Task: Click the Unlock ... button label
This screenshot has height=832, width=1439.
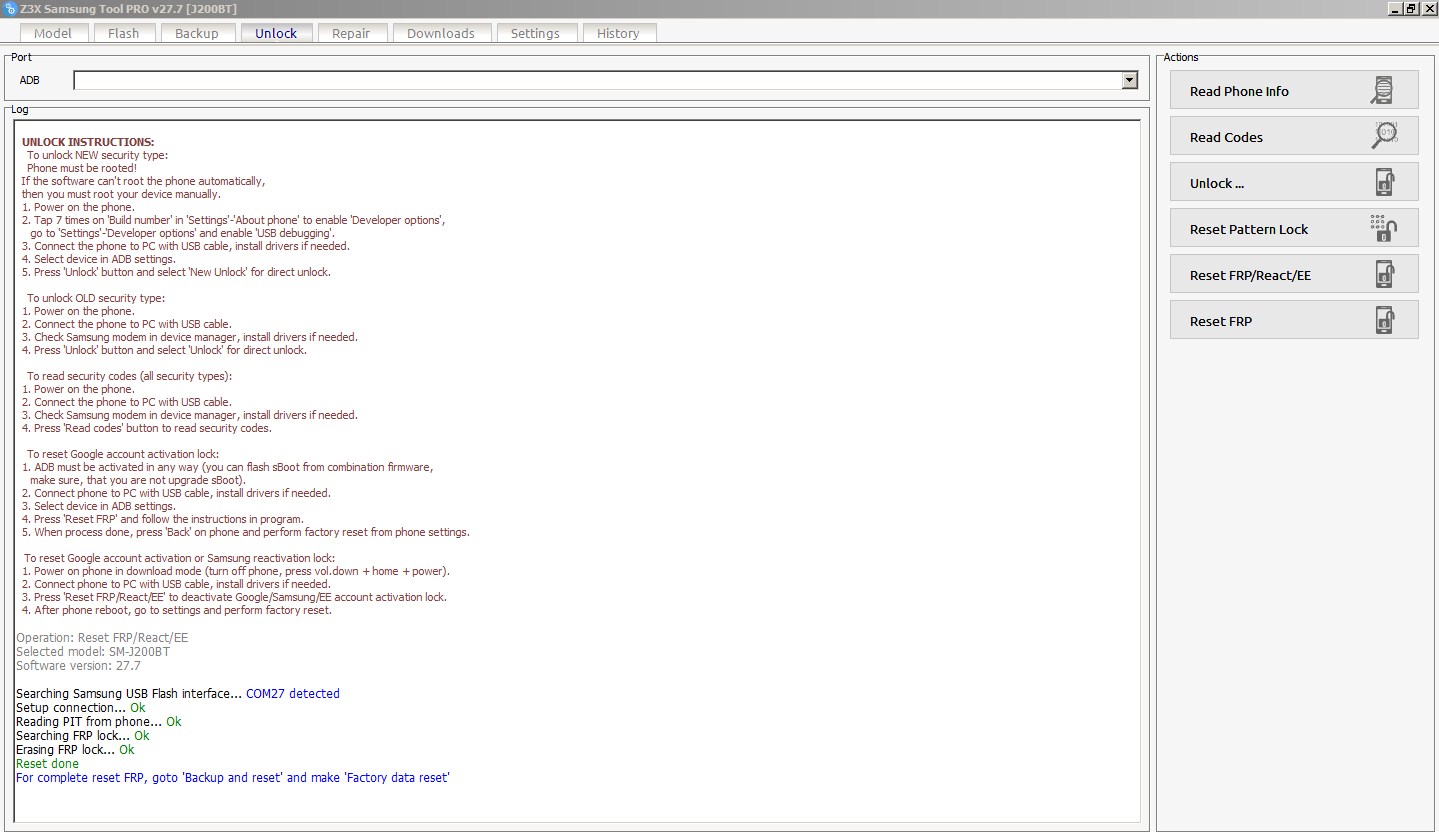Action: (x=1217, y=183)
